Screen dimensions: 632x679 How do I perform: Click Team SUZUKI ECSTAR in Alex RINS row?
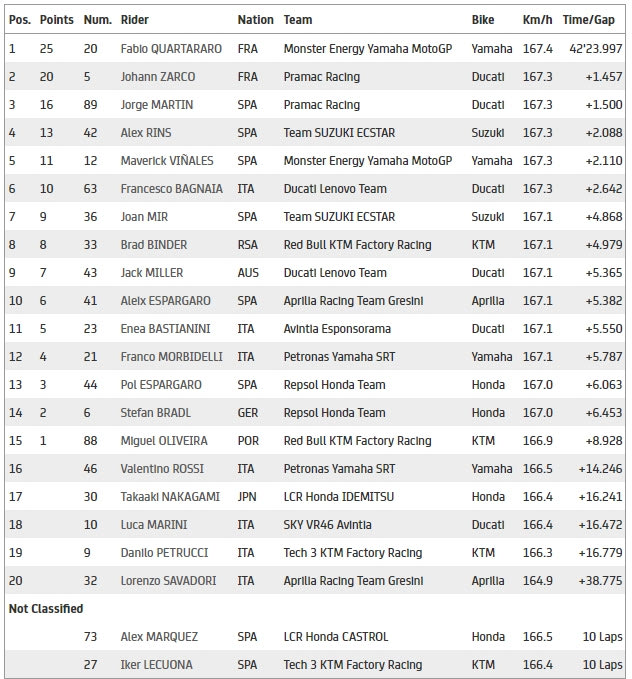(x=339, y=133)
